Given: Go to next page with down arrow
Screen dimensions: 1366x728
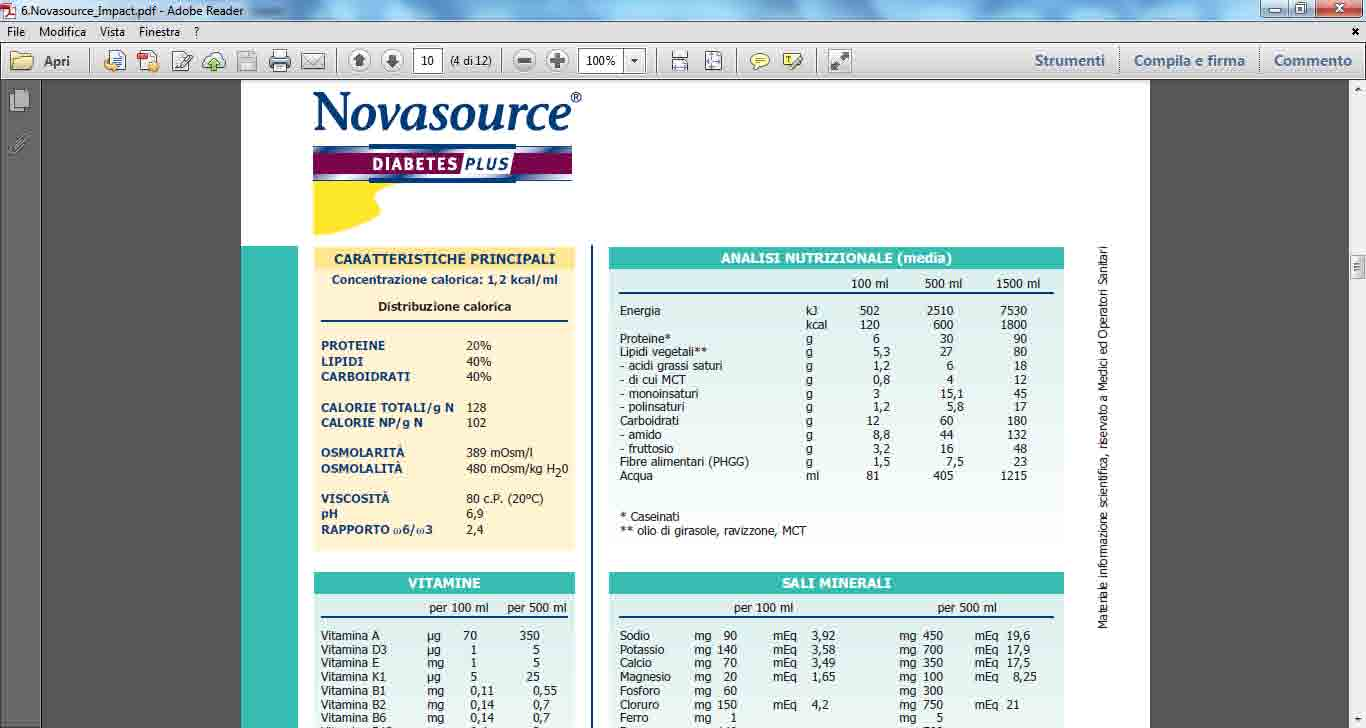Looking at the screenshot, I should click(x=392, y=61).
